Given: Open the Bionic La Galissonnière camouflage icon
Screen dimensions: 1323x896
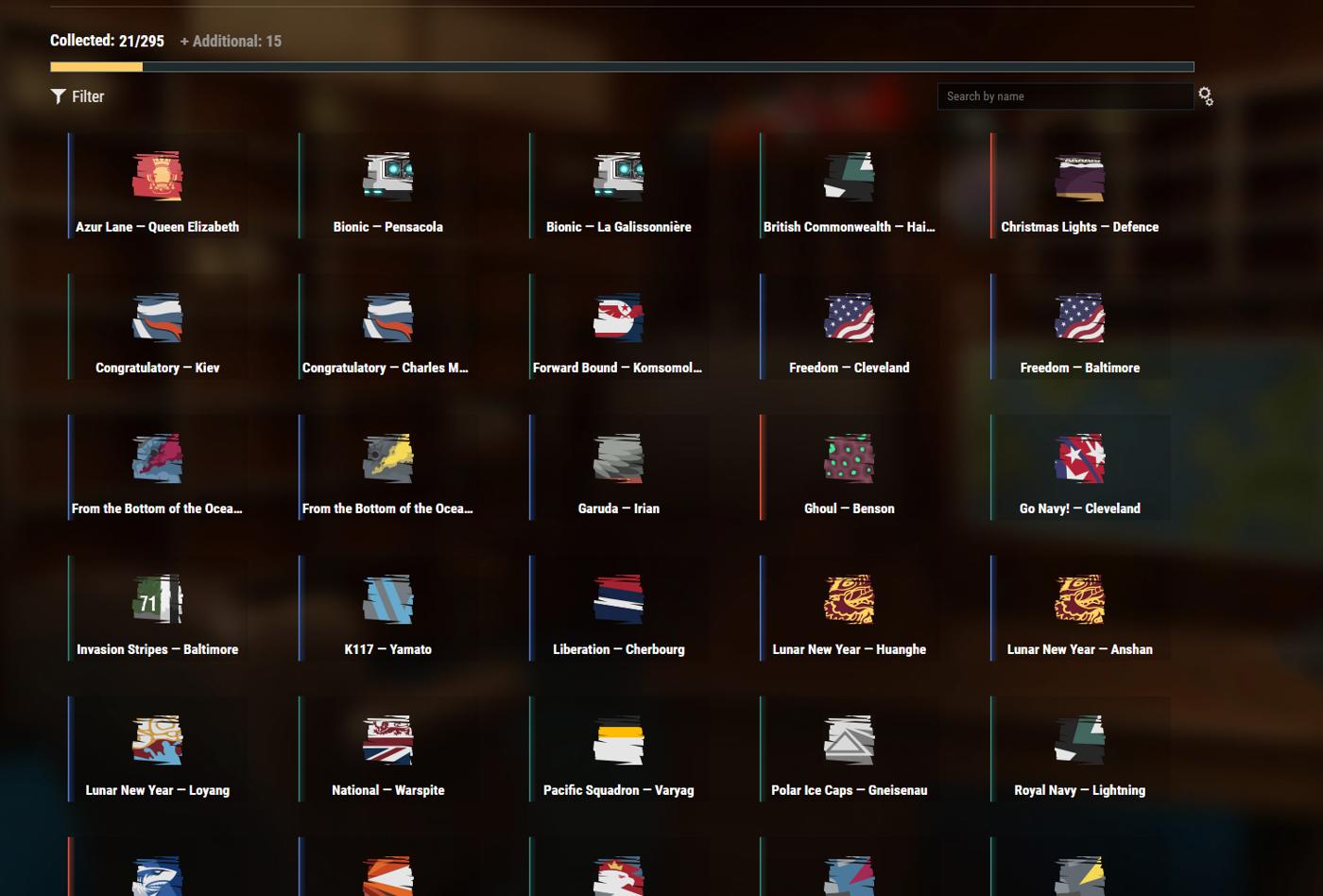Looking at the screenshot, I should [618, 176].
